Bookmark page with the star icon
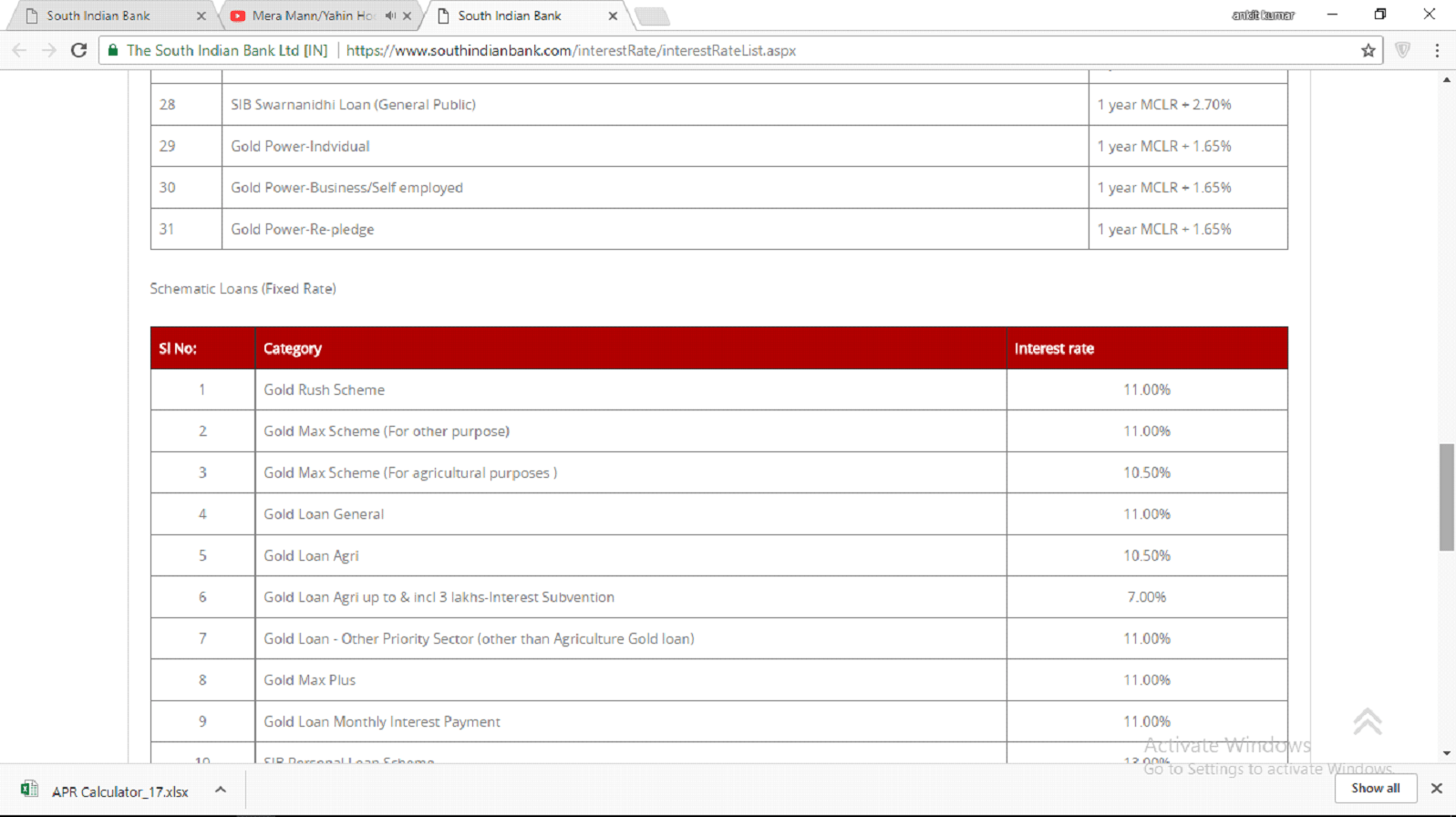Screen dimensions: 1456x817 tap(1368, 51)
